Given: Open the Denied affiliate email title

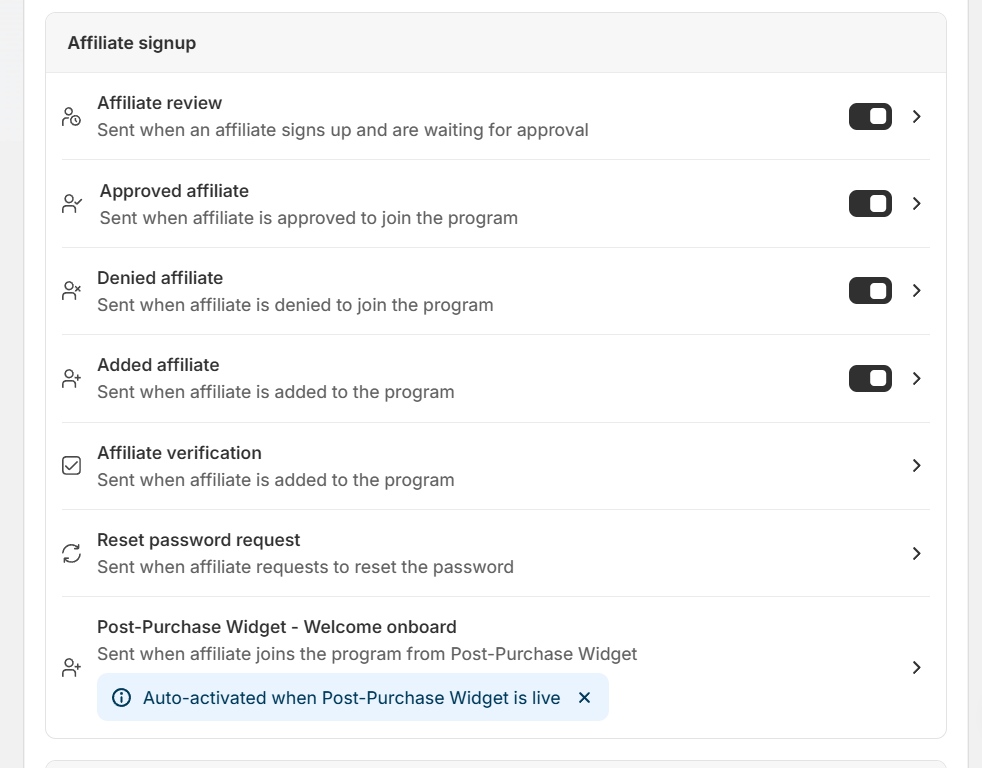Looking at the screenshot, I should coord(160,278).
